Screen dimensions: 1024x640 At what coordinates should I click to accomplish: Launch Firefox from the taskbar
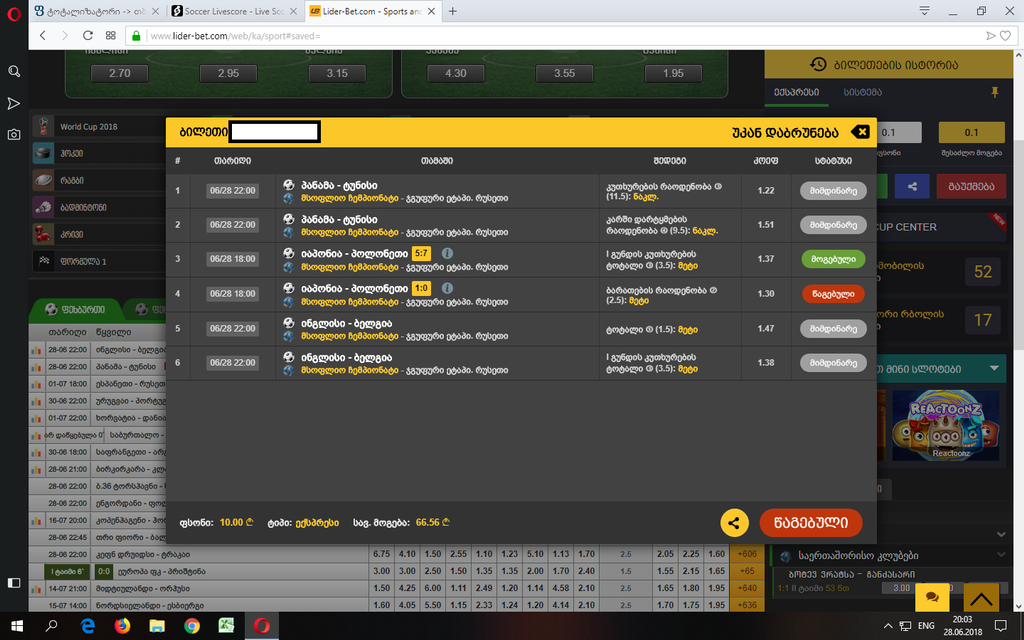pyautogui.click(x=122, y=626)
